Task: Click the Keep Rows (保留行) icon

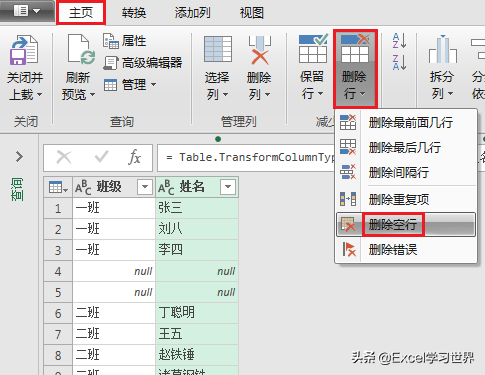Action: click(x=313, y=49)
